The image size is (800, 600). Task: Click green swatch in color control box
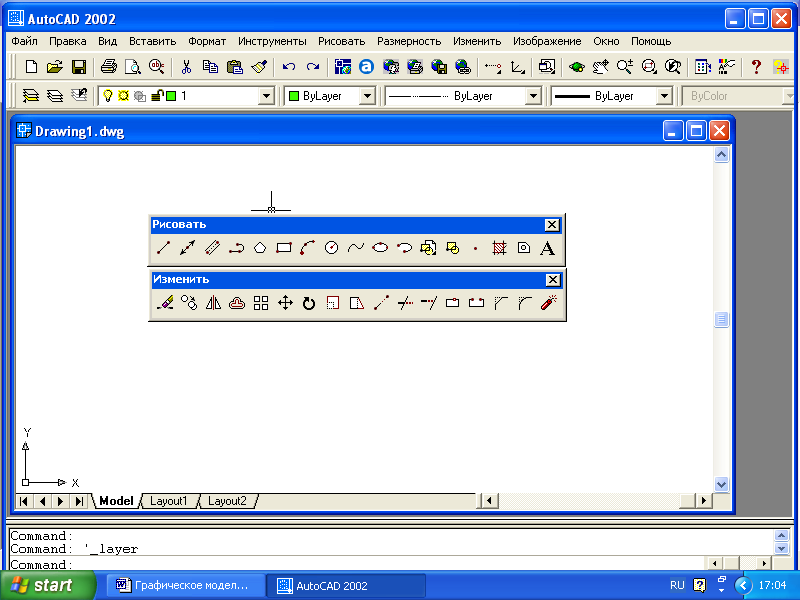tap(294, 95)
